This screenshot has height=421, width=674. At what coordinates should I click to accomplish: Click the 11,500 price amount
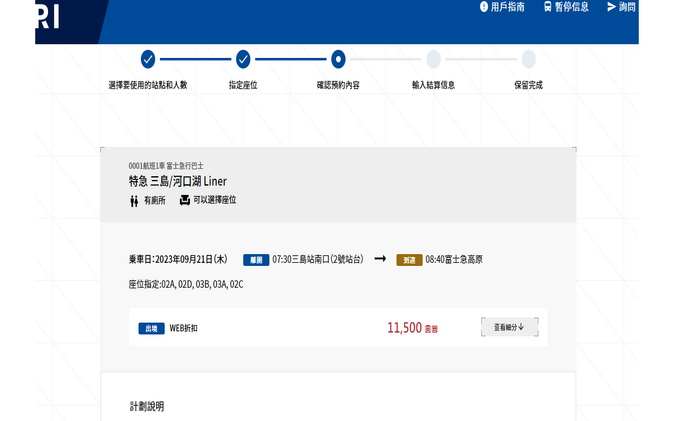click(x=404, y=328)
